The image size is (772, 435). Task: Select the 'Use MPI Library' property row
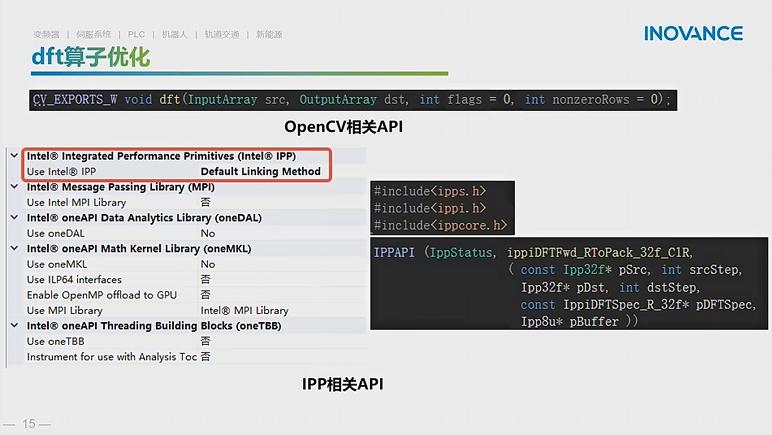coord(196,311)
